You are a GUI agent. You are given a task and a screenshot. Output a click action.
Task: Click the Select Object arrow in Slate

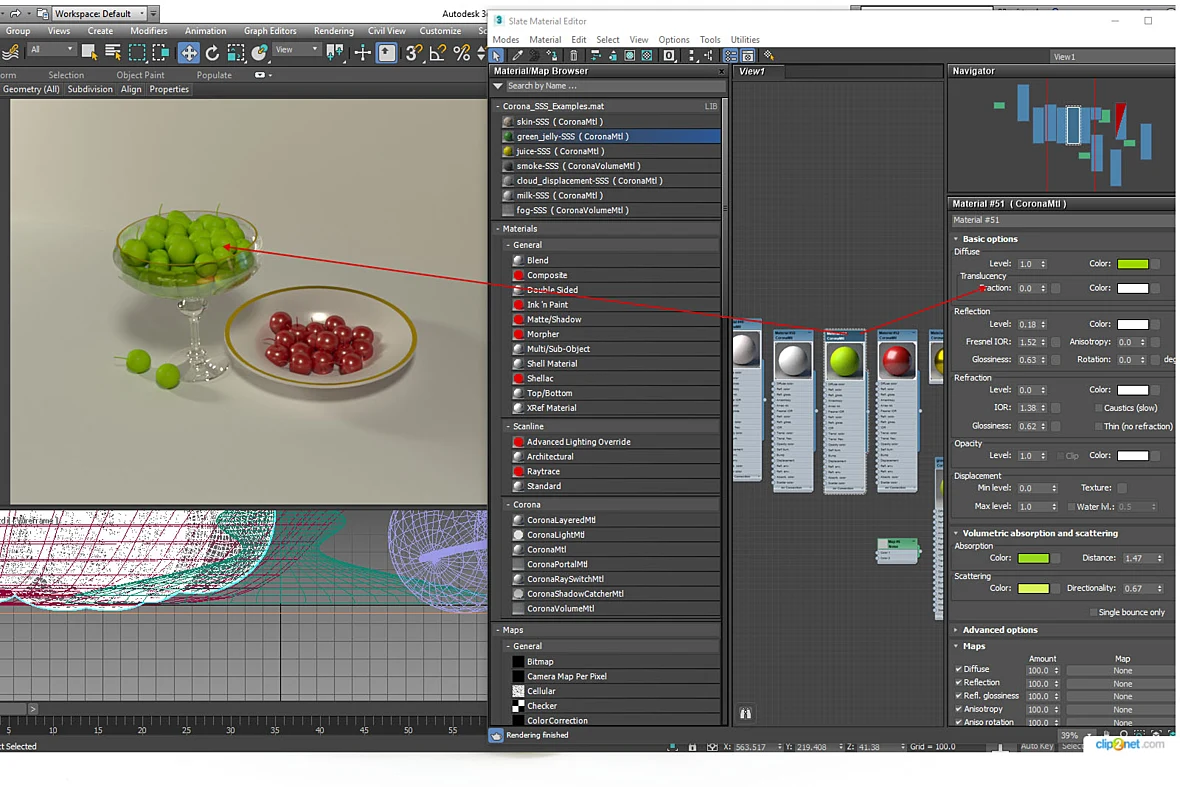pos(497,56)
